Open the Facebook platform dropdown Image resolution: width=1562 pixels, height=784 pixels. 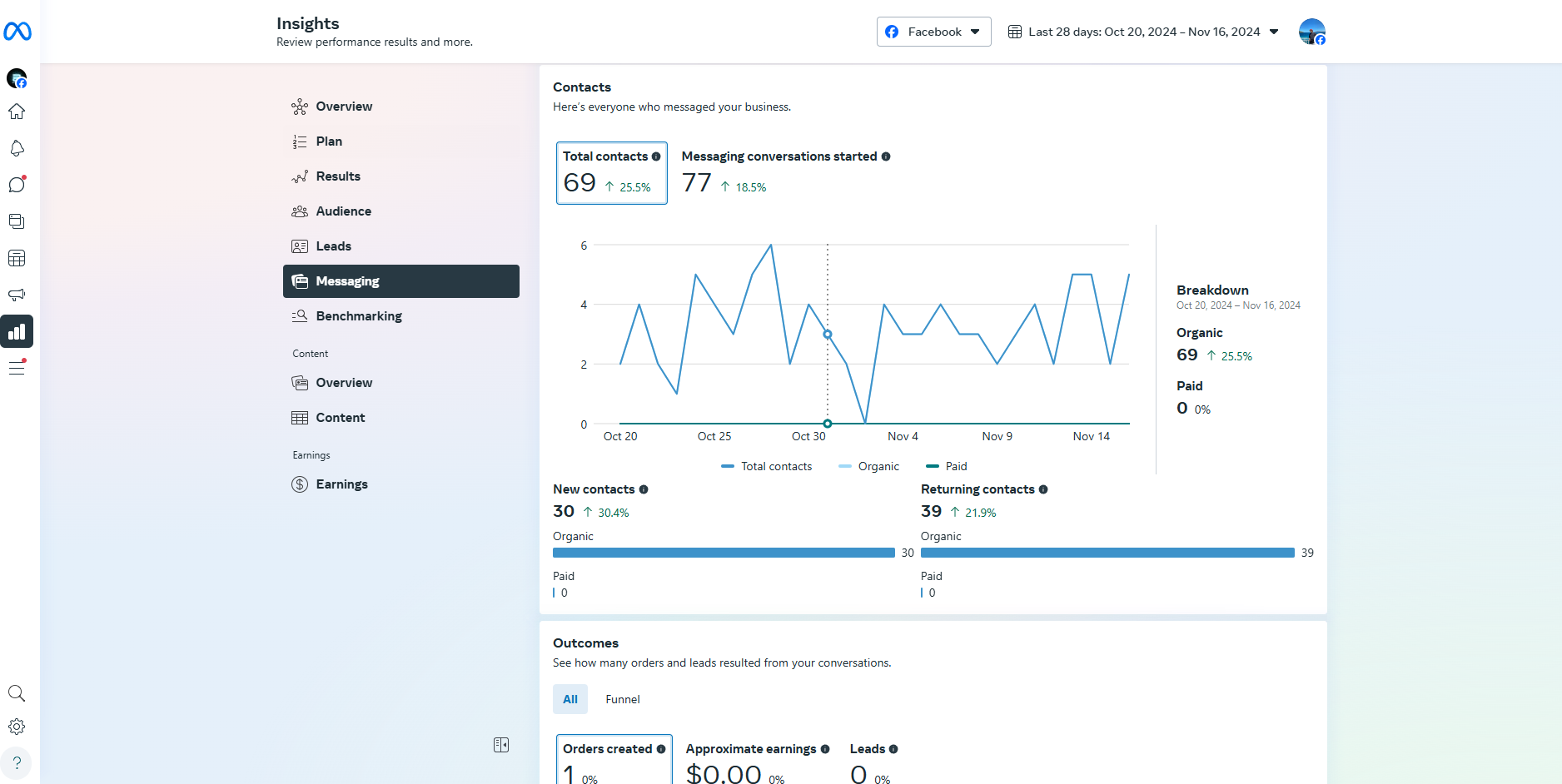tap(933, 32)
